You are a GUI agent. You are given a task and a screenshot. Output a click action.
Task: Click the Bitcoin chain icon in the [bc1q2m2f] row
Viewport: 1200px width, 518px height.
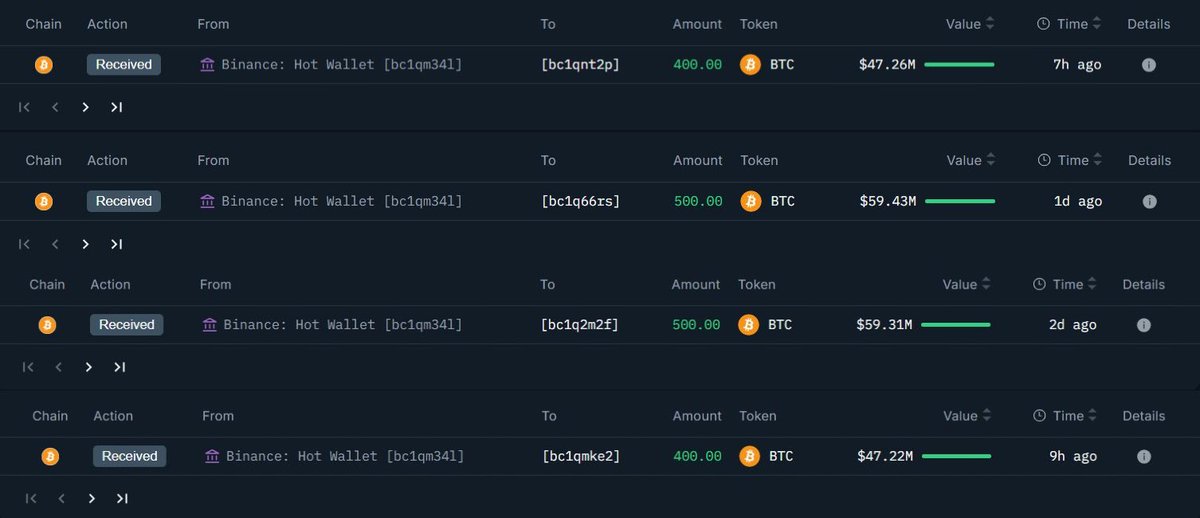(x=47, y=325)
